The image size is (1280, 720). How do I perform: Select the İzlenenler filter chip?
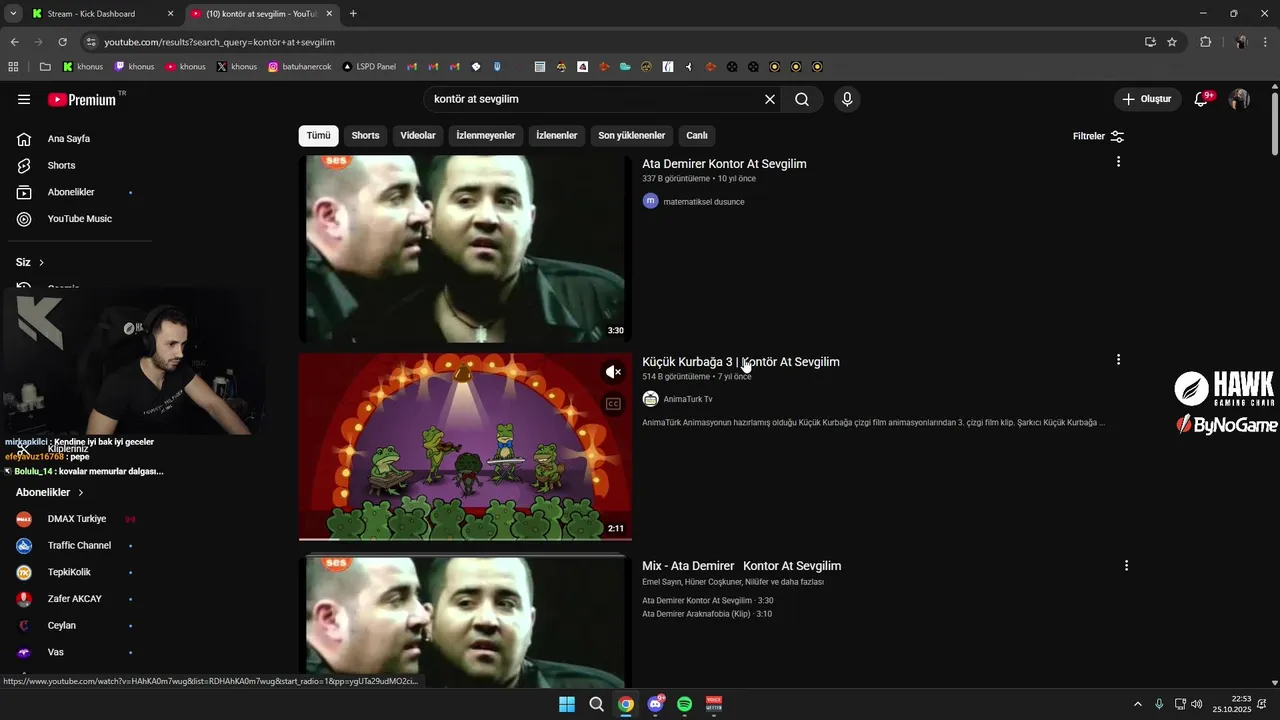click(x=556, y=136)
